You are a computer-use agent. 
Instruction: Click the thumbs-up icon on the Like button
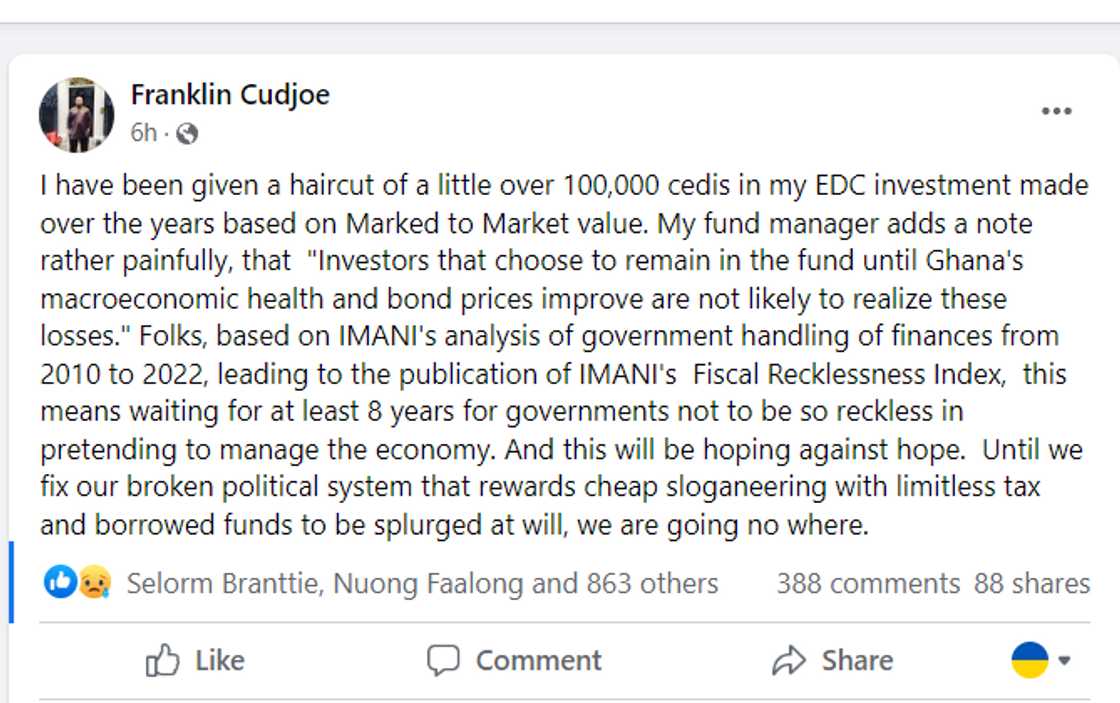[162, 660]
